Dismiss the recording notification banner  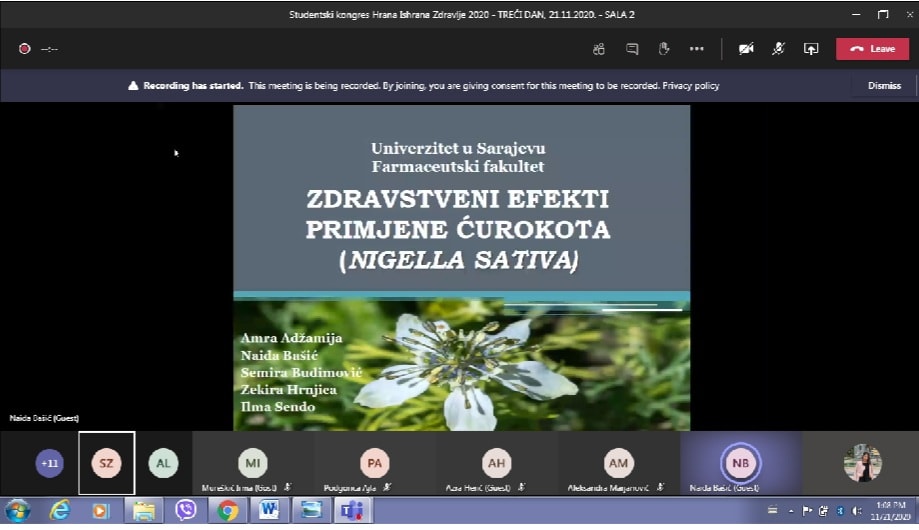pos(884,86)
